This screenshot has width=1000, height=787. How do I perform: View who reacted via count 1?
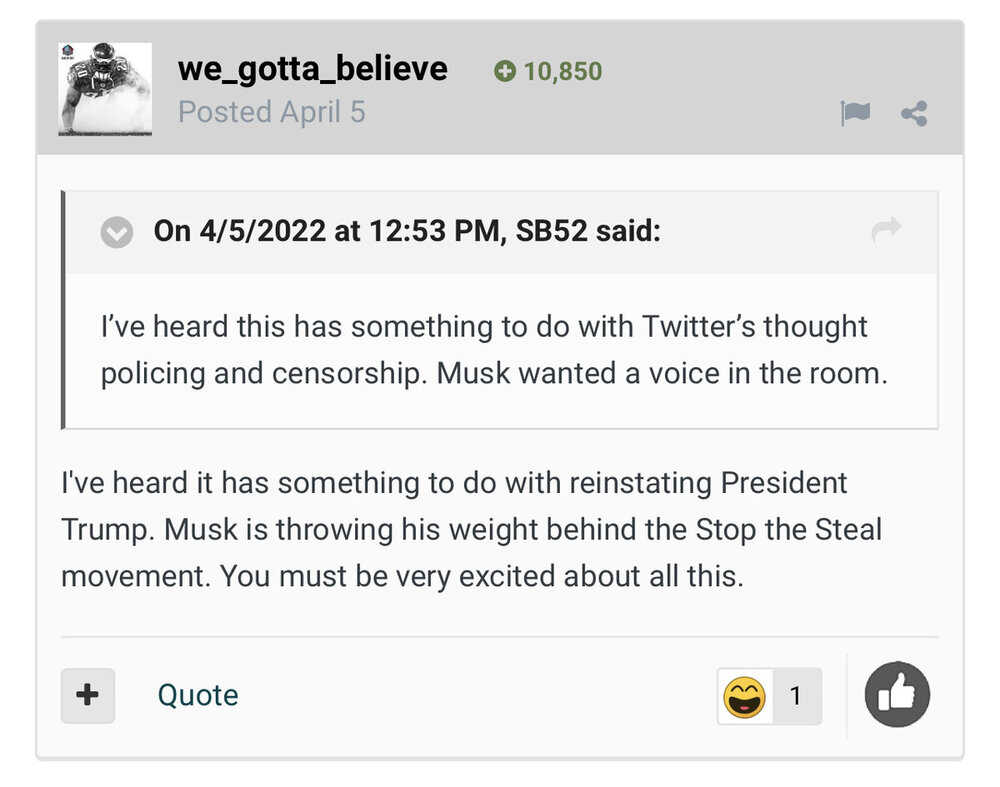(796, 696)
